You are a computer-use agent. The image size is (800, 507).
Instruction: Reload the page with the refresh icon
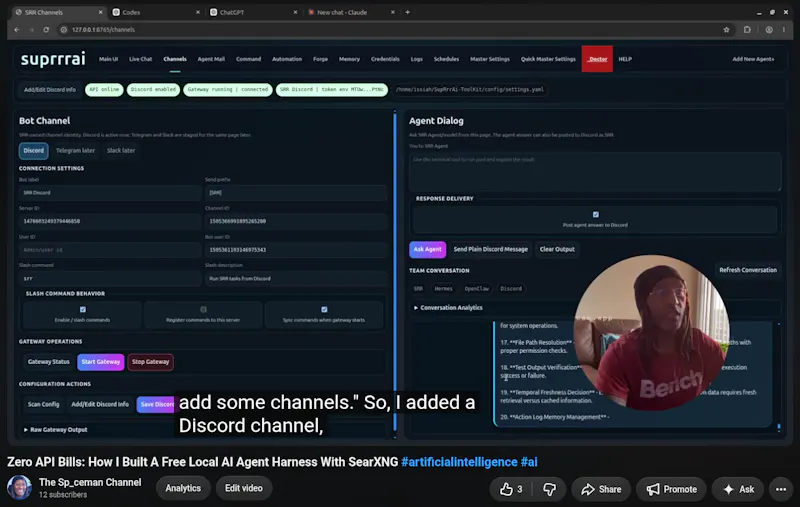(46, 30)
